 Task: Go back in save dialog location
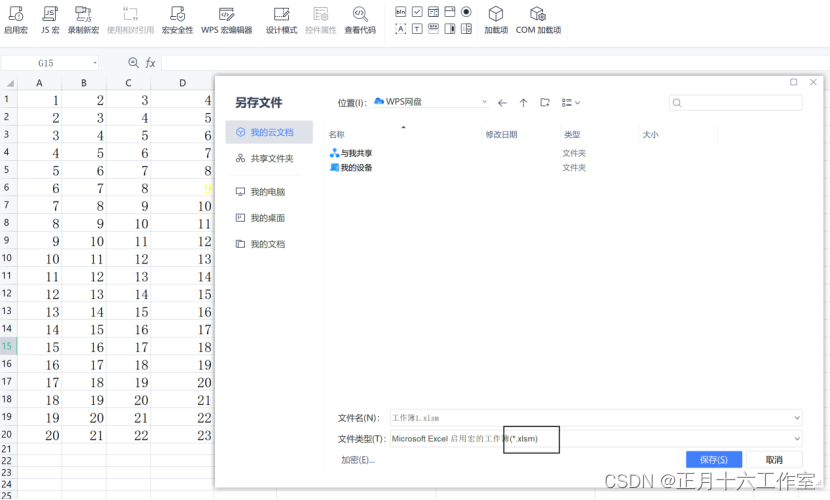[x=502, y=103]
